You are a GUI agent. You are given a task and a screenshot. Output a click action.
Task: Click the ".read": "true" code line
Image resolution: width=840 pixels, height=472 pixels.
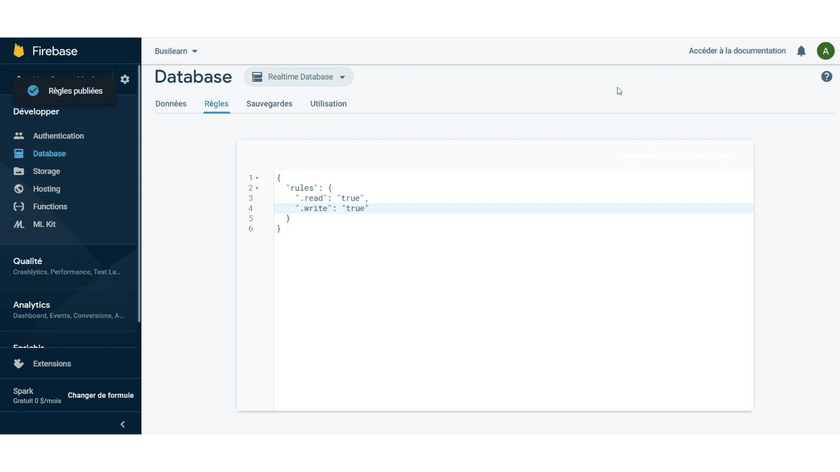click(x=332, y=198)
